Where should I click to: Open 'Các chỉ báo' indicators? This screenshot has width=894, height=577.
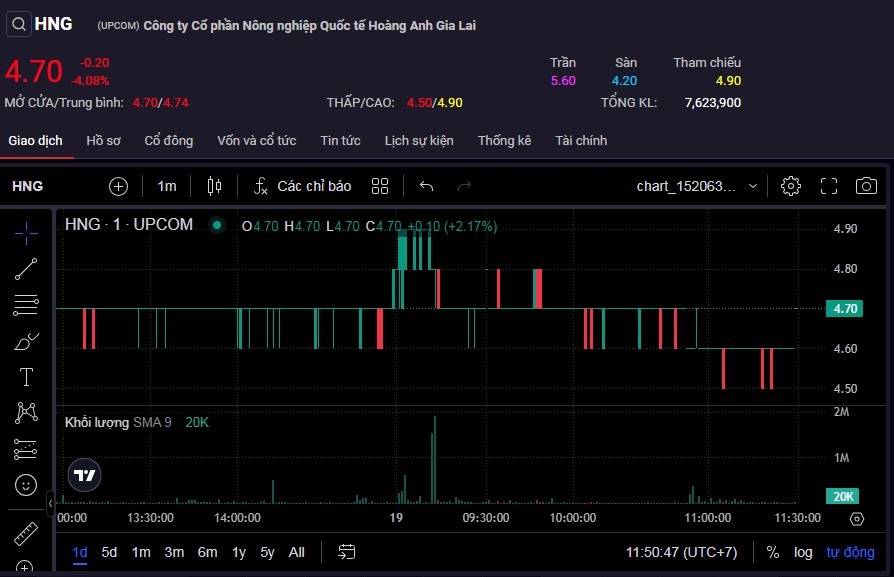(303, 186)
